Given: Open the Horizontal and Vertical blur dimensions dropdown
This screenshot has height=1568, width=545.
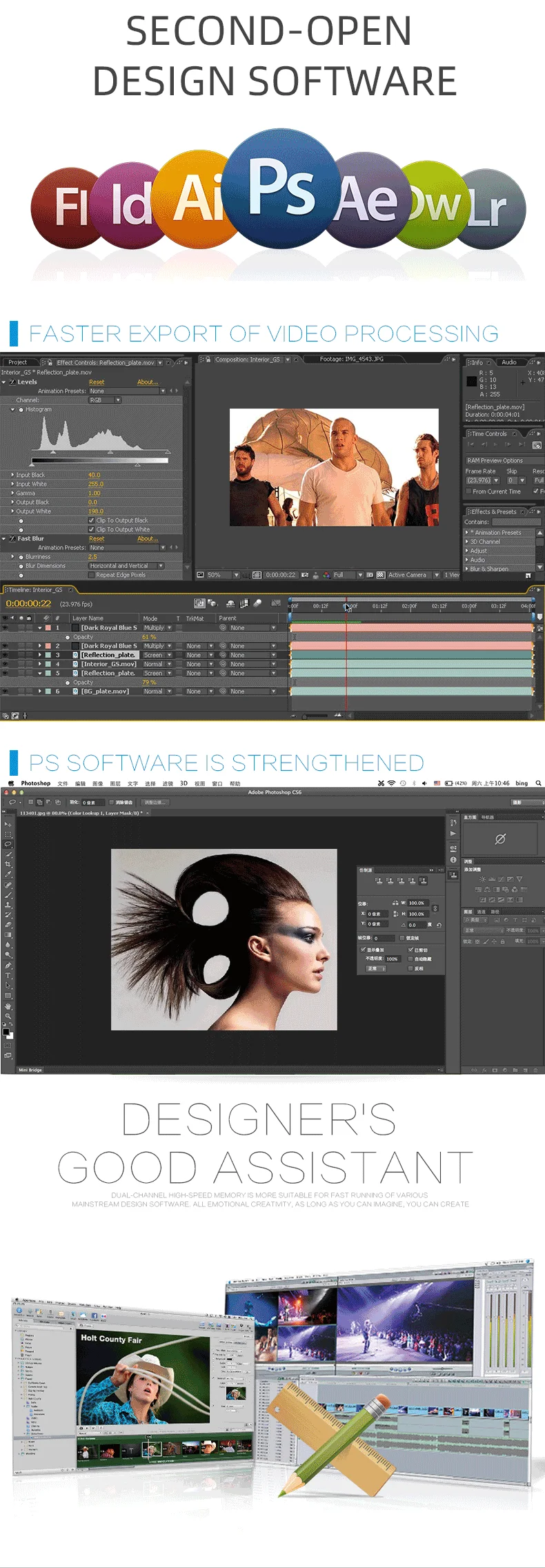Looking at the screenshot, I should tap(126, 566).
